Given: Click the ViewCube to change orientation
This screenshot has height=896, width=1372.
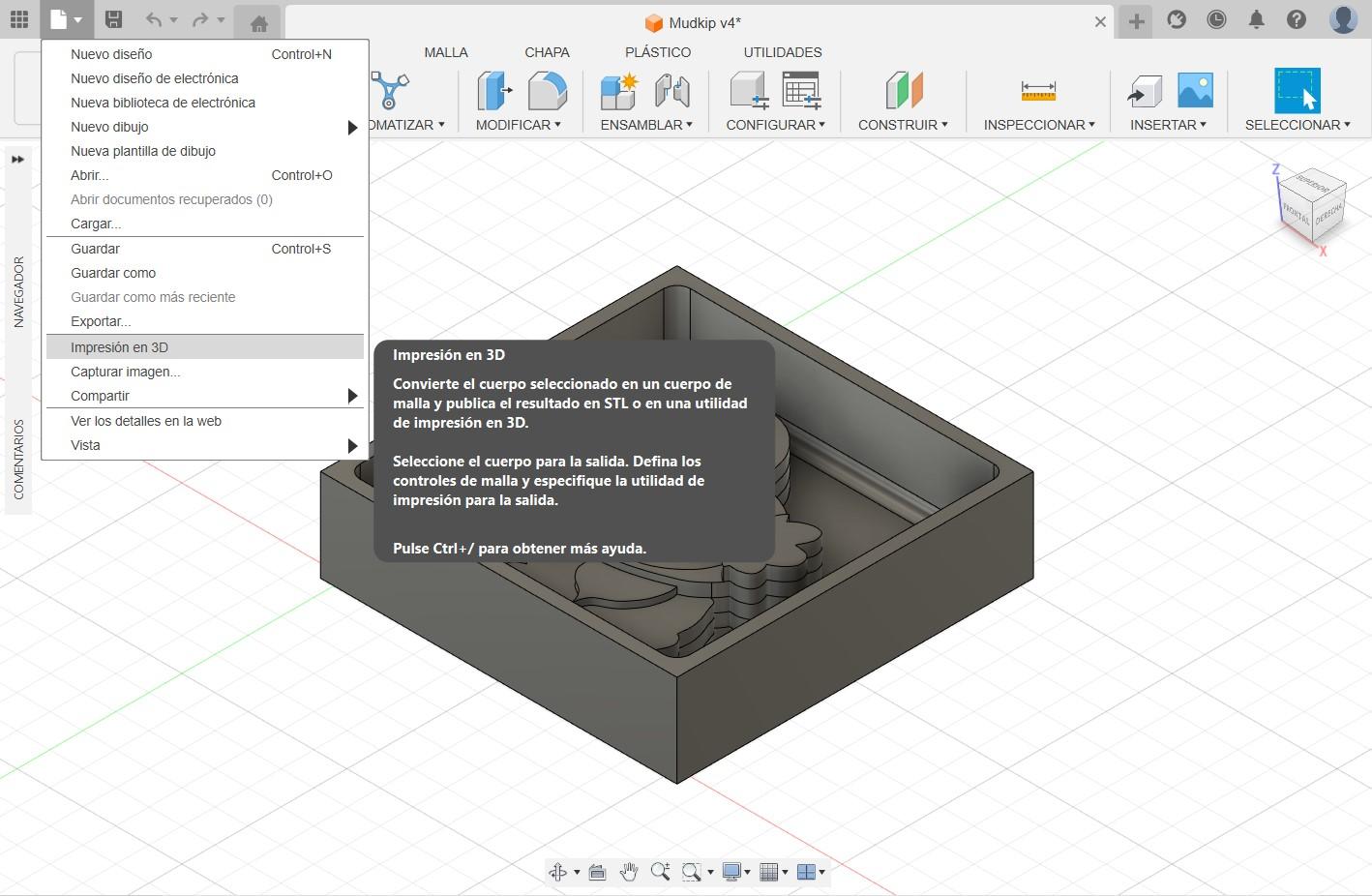Looking at the screenshot, I should [1311, 206].
